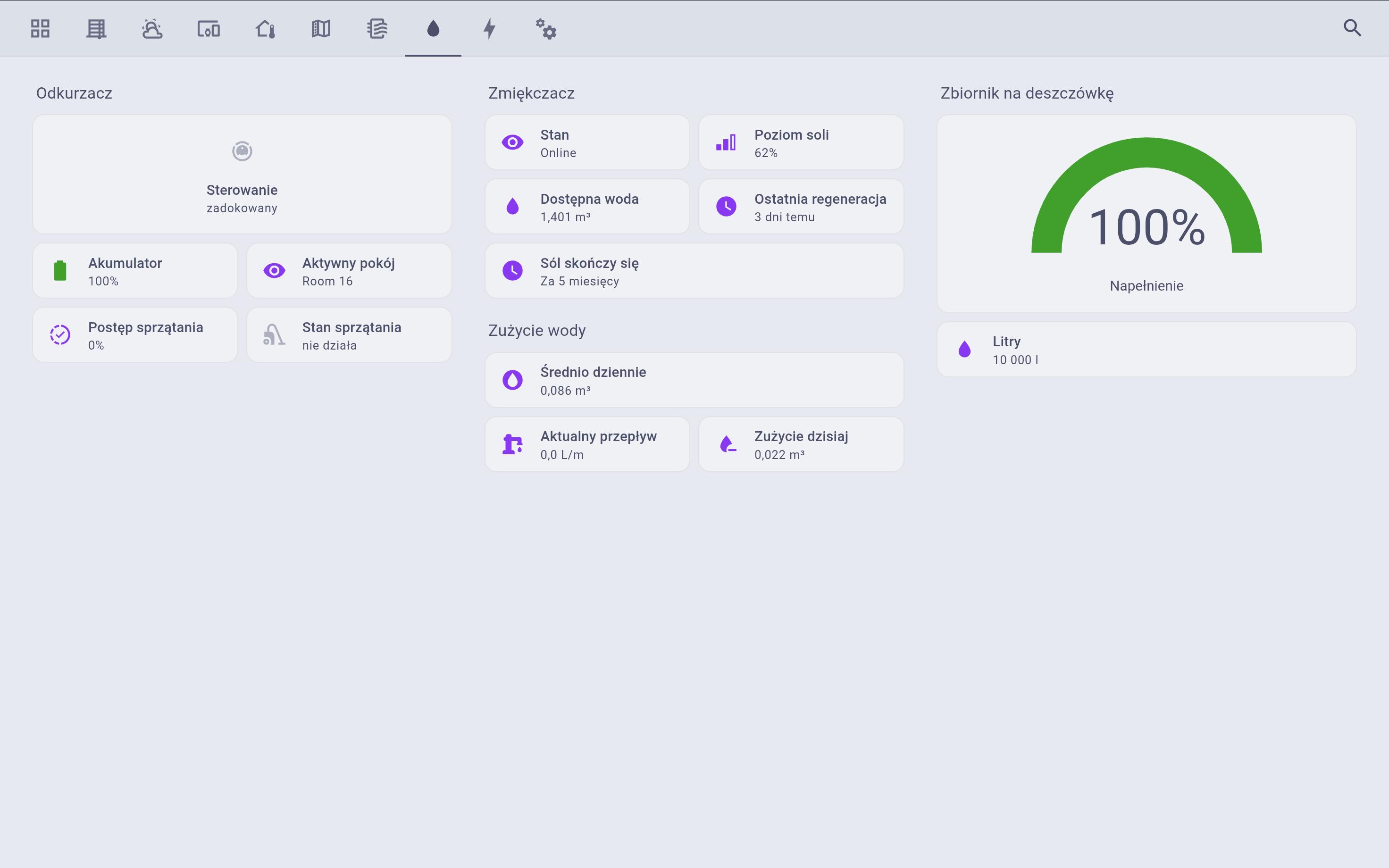Open the weather tab
1389x868 pixels.
[152, 28]
